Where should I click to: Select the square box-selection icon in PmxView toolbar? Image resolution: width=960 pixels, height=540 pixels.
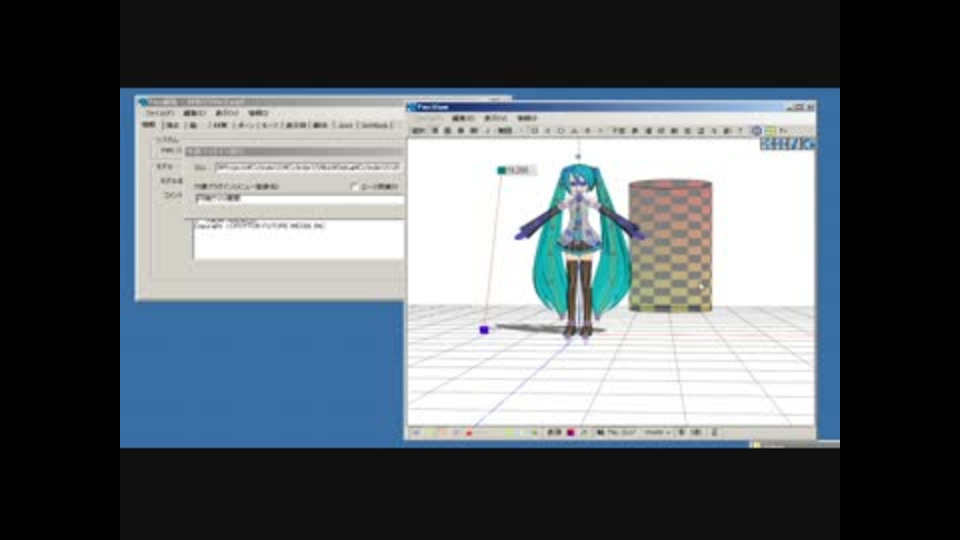(534, 130)
